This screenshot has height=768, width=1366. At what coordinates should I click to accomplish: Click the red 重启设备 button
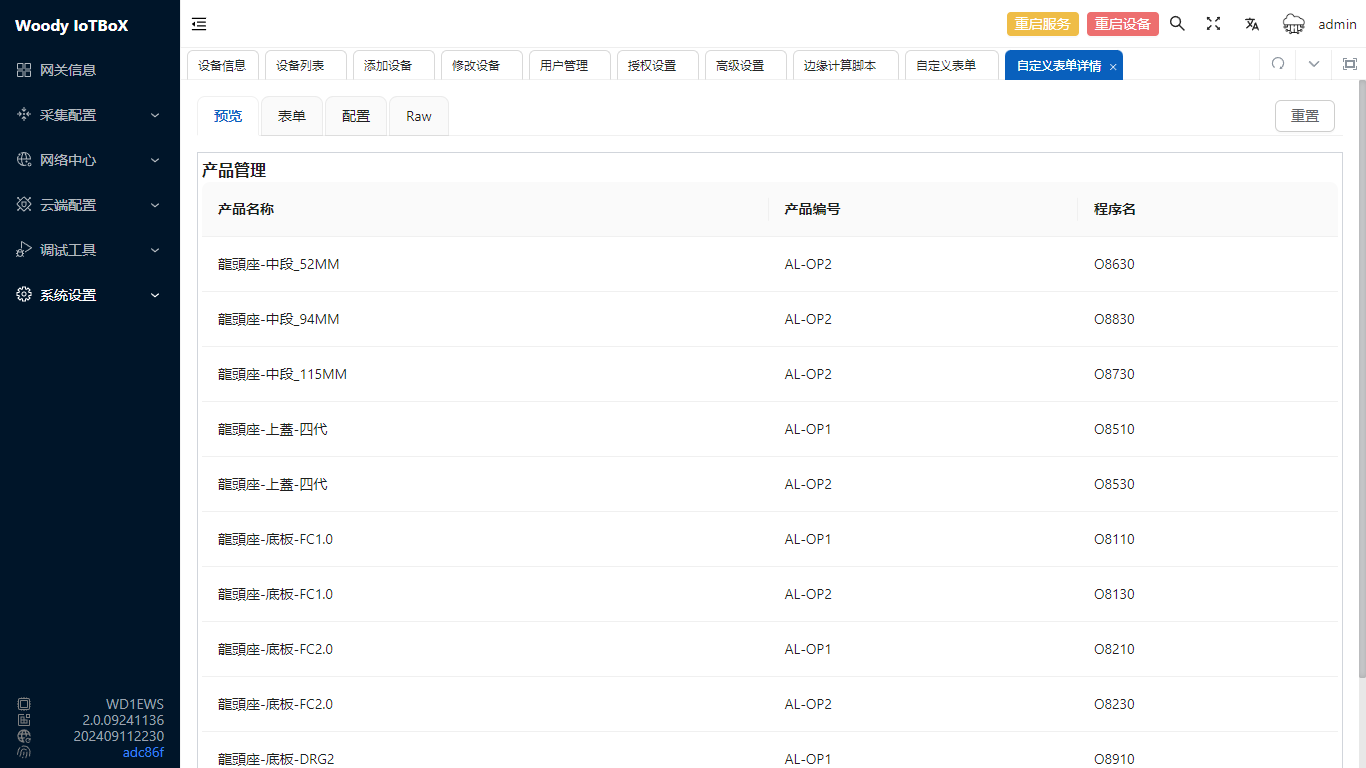[1122, 24]
